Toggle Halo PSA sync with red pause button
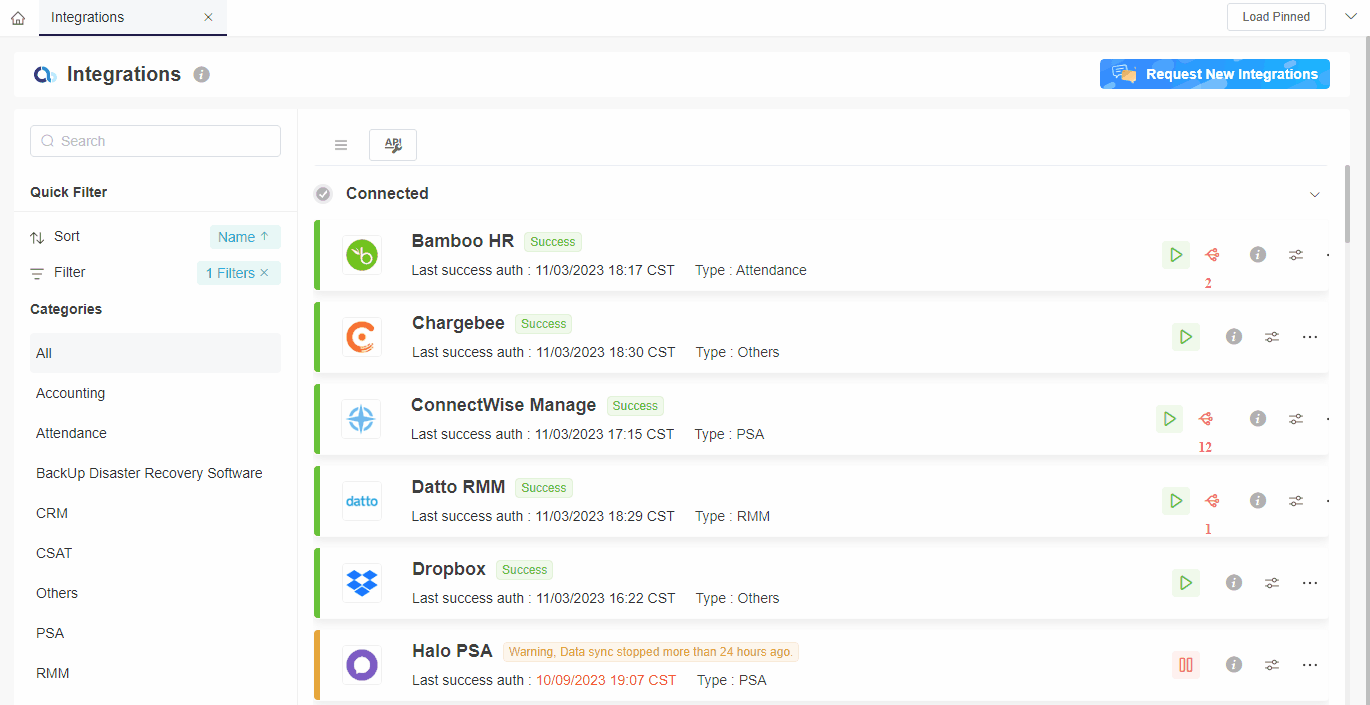The width and height of the screenshot is (1370, 705). tap(1186, 665)
